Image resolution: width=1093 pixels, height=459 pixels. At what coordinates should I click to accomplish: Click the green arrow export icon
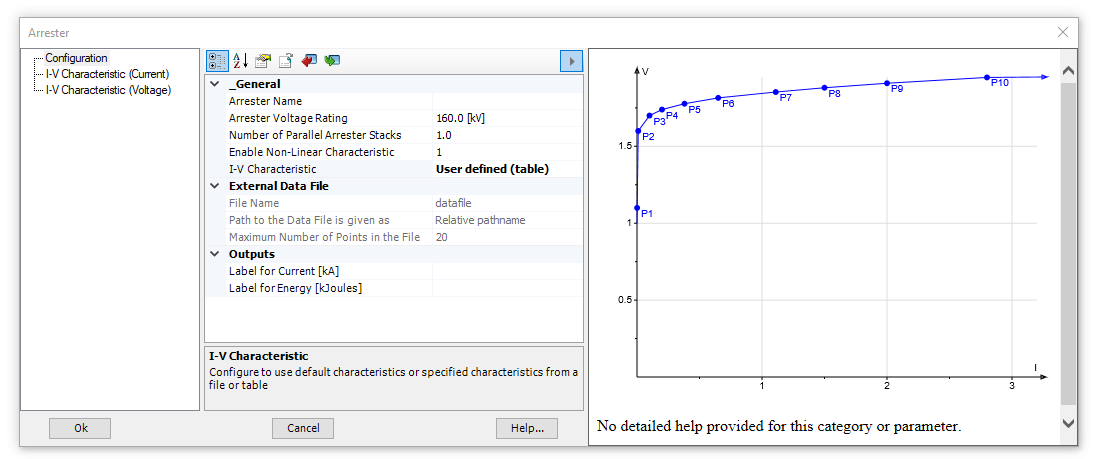click(332, 61)
